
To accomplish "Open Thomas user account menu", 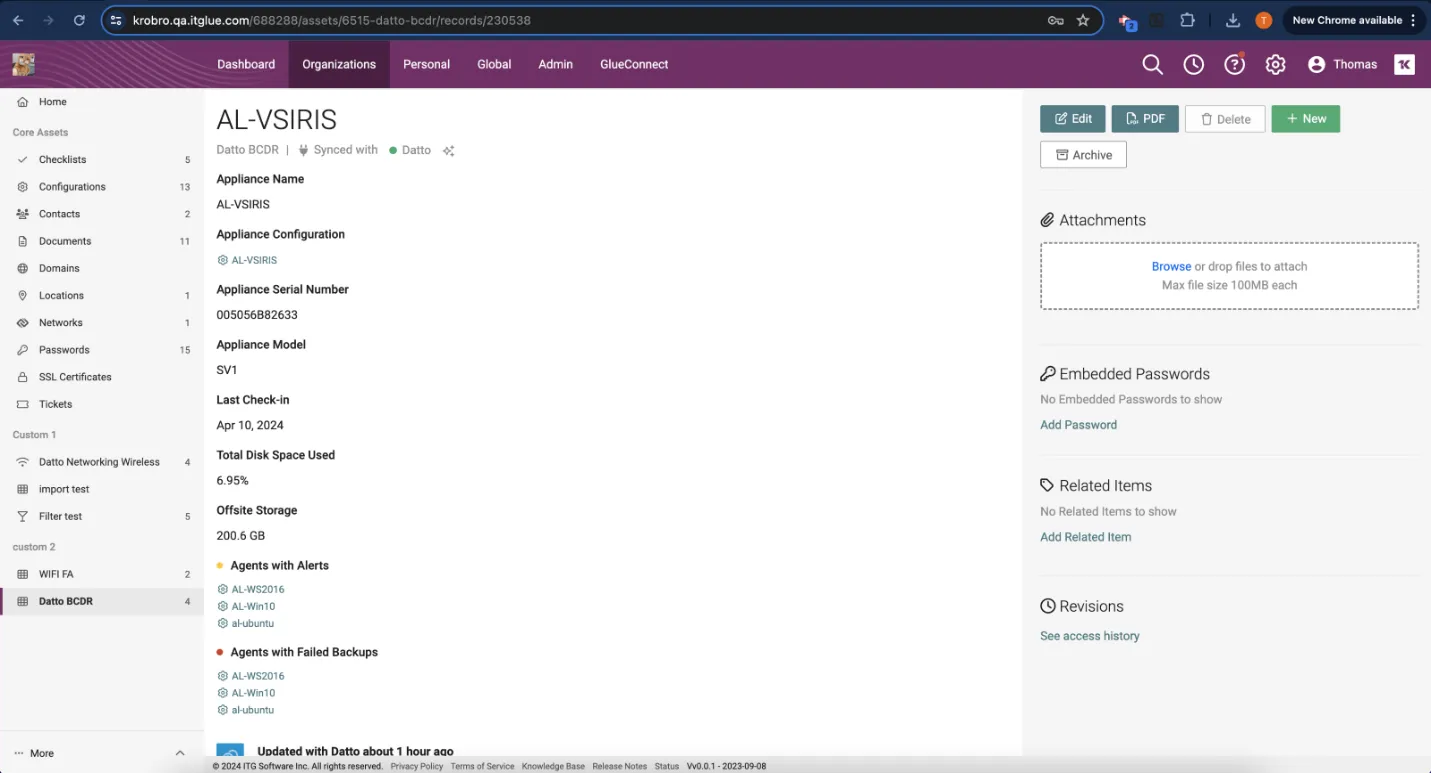I will tap(1342, 64).
